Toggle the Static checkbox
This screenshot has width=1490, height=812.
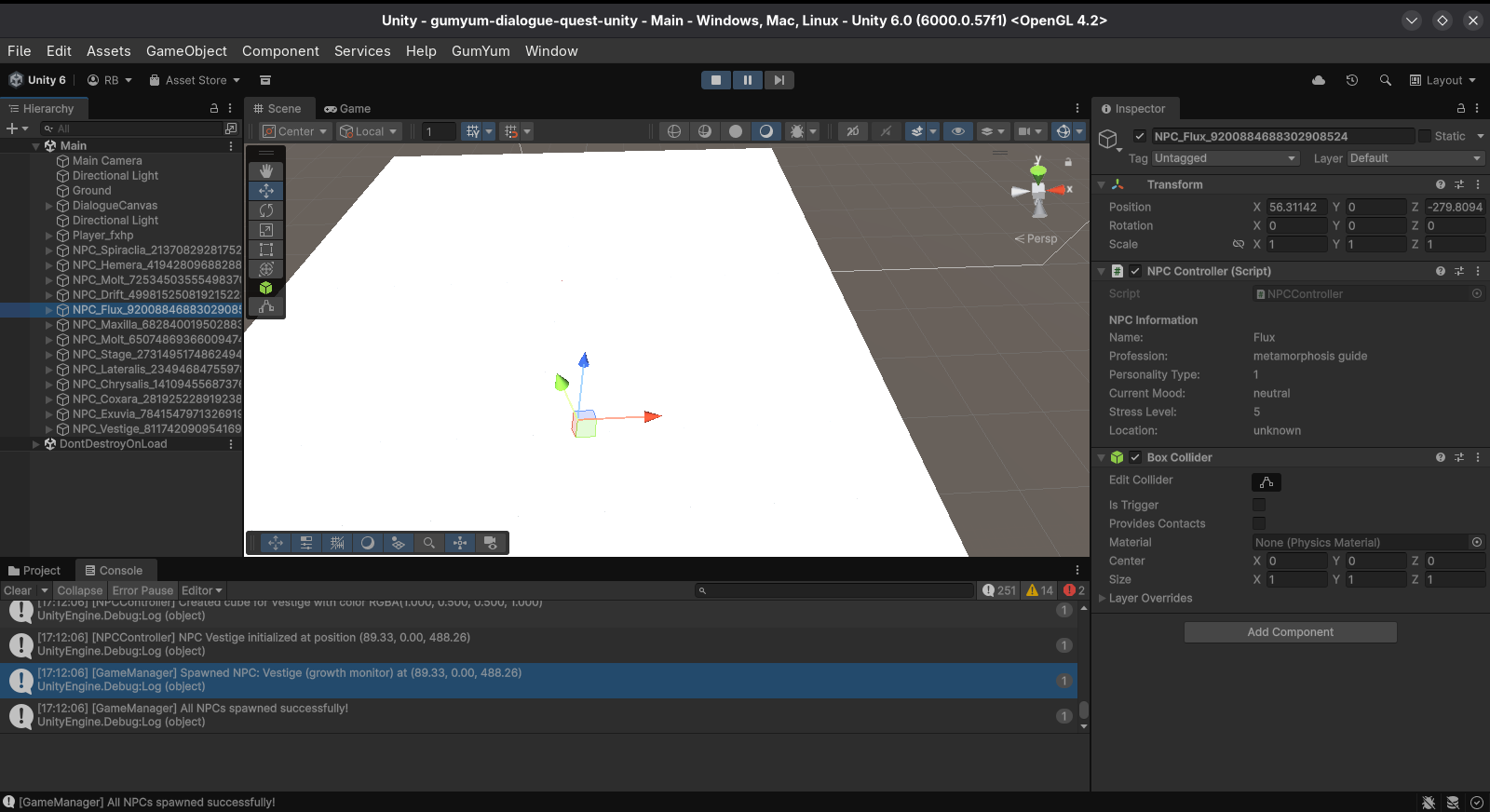[1425, 136]
